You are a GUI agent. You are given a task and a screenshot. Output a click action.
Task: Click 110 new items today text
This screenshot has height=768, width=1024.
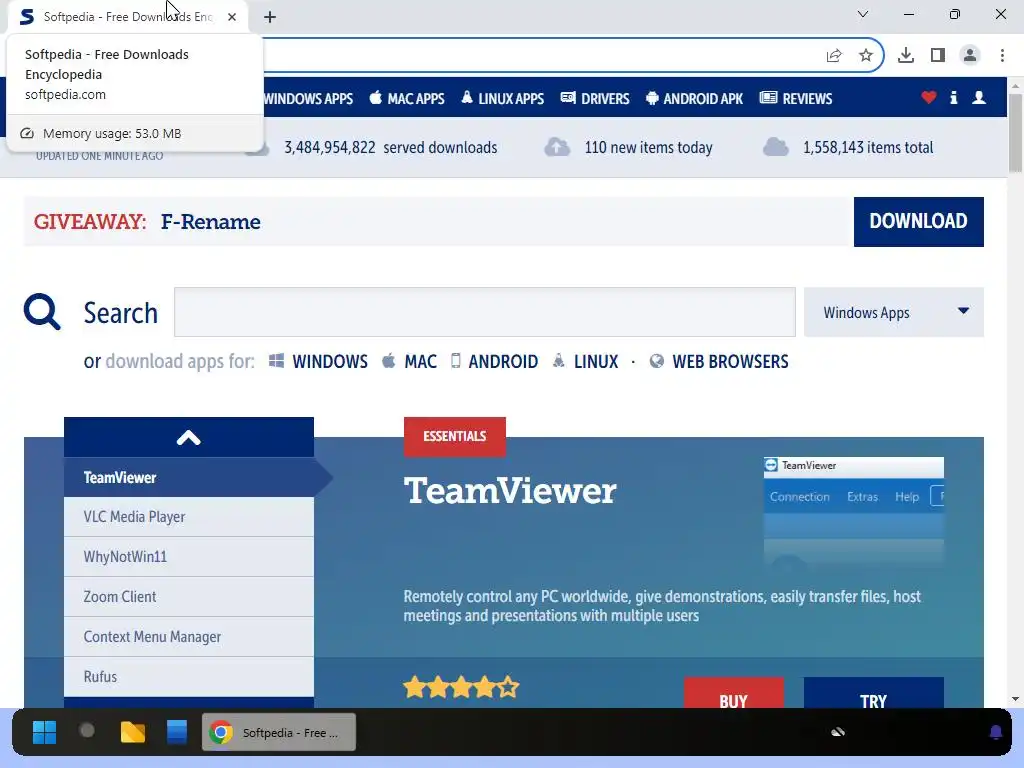648,148
